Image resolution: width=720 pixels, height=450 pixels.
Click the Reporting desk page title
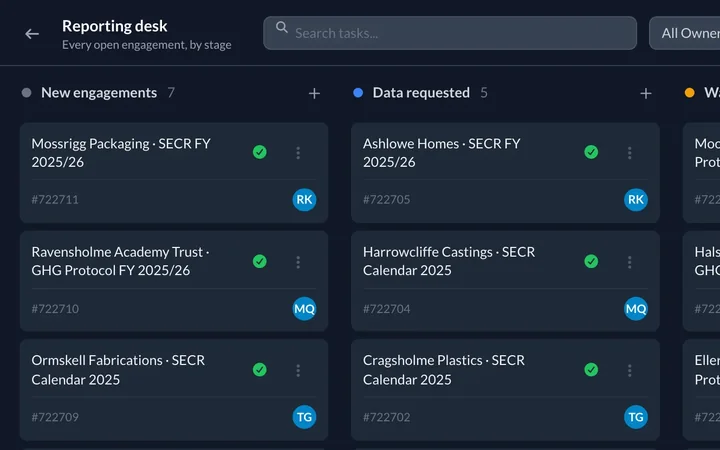click(x=115, y=26)
